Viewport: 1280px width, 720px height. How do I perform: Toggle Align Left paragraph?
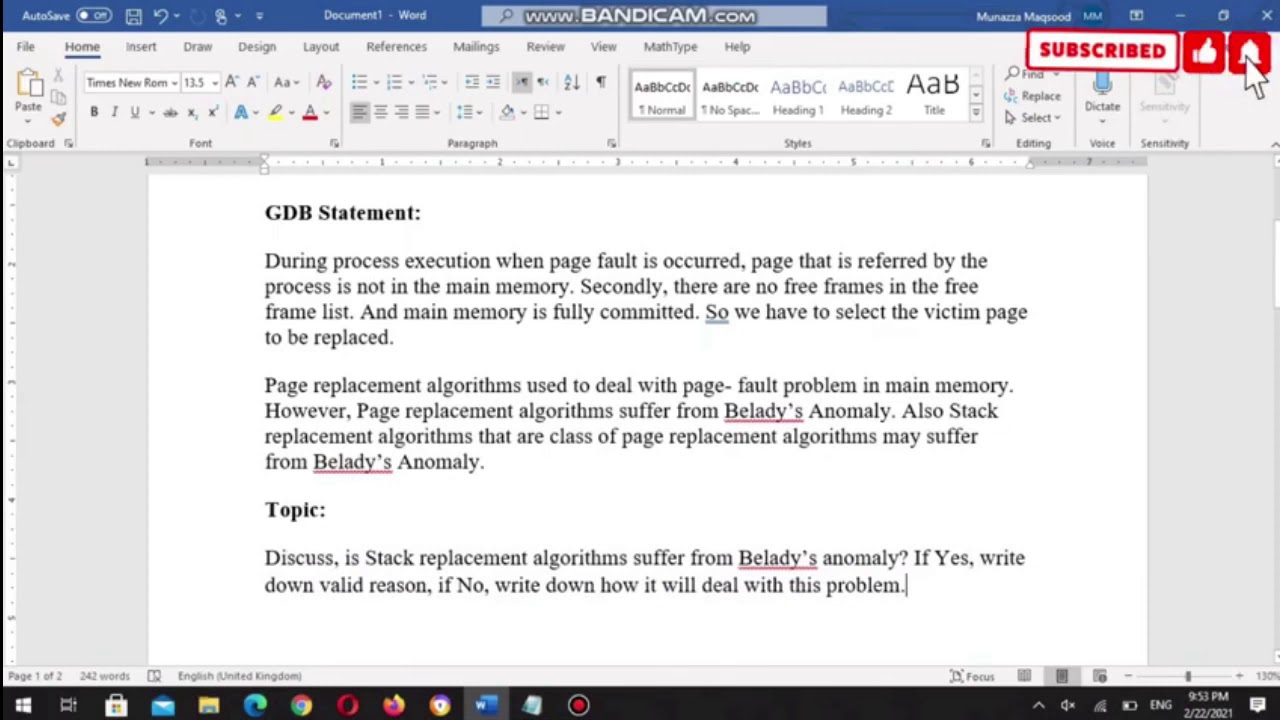click(x=359, y=112)
